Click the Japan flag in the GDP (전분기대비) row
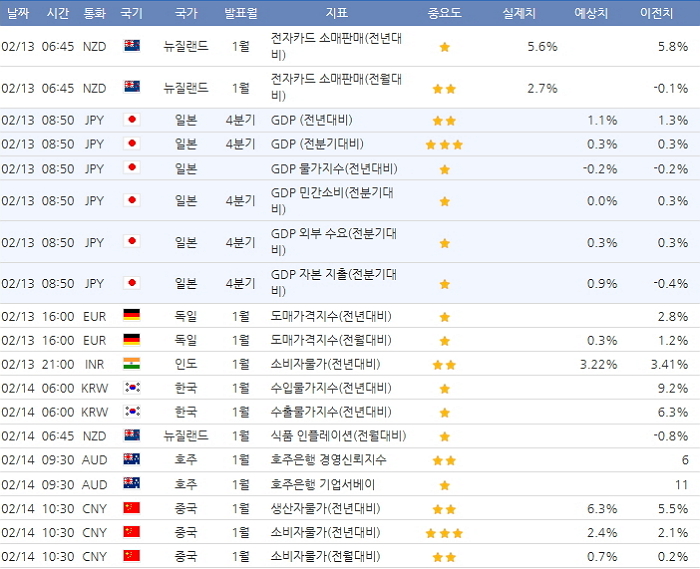Viewport: 700px width, 569px height. tap(132, 143)
